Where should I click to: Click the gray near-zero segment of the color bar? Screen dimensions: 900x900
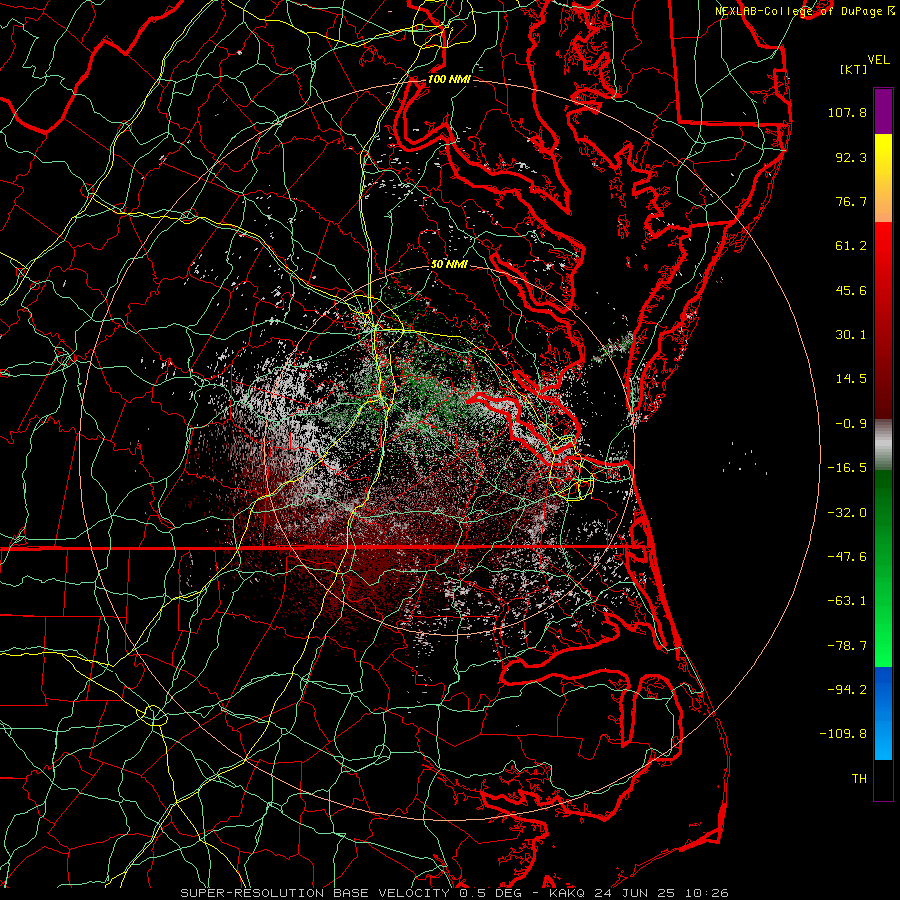(x=883, y=445)
